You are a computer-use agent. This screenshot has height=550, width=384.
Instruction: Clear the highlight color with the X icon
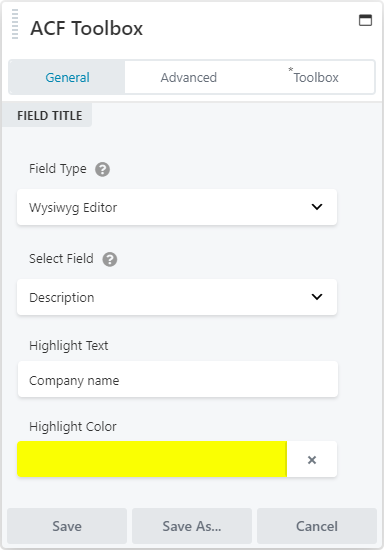[312, 460]
